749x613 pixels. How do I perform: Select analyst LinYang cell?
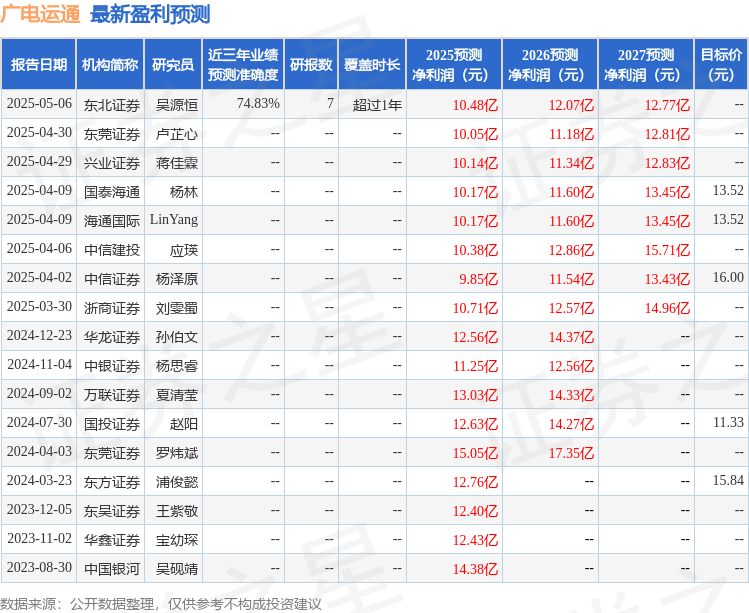point(174,220)
